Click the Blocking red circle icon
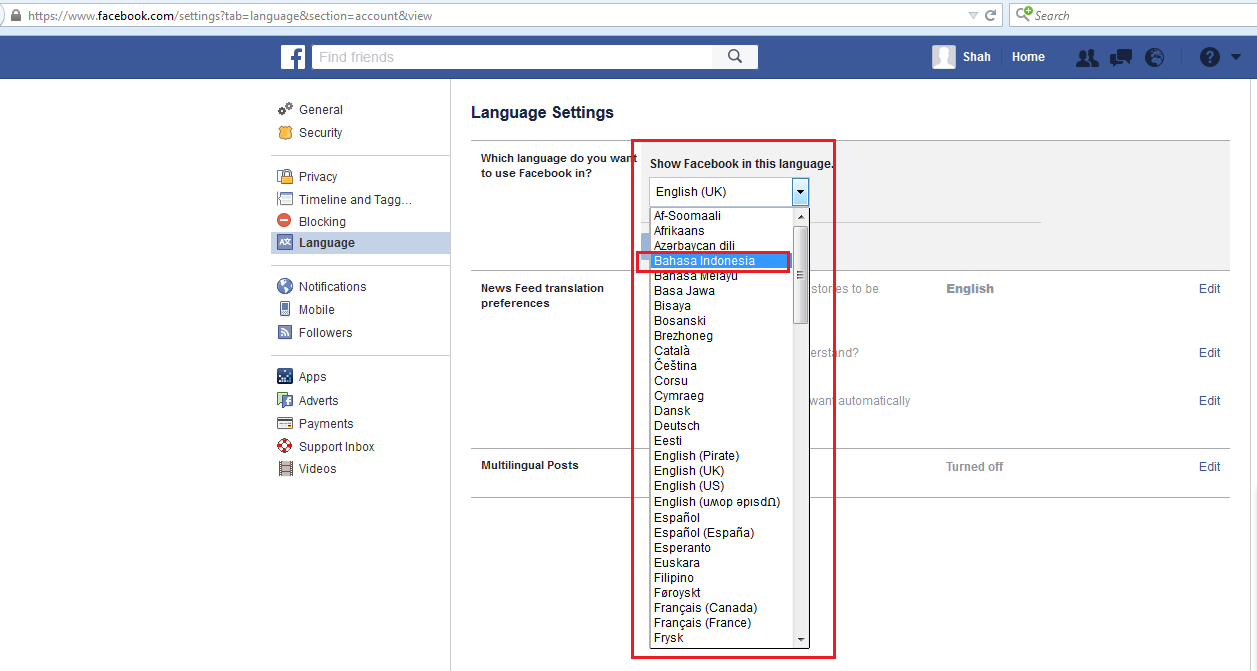The height and width of the screenshot is (671, 1257). 285,221
